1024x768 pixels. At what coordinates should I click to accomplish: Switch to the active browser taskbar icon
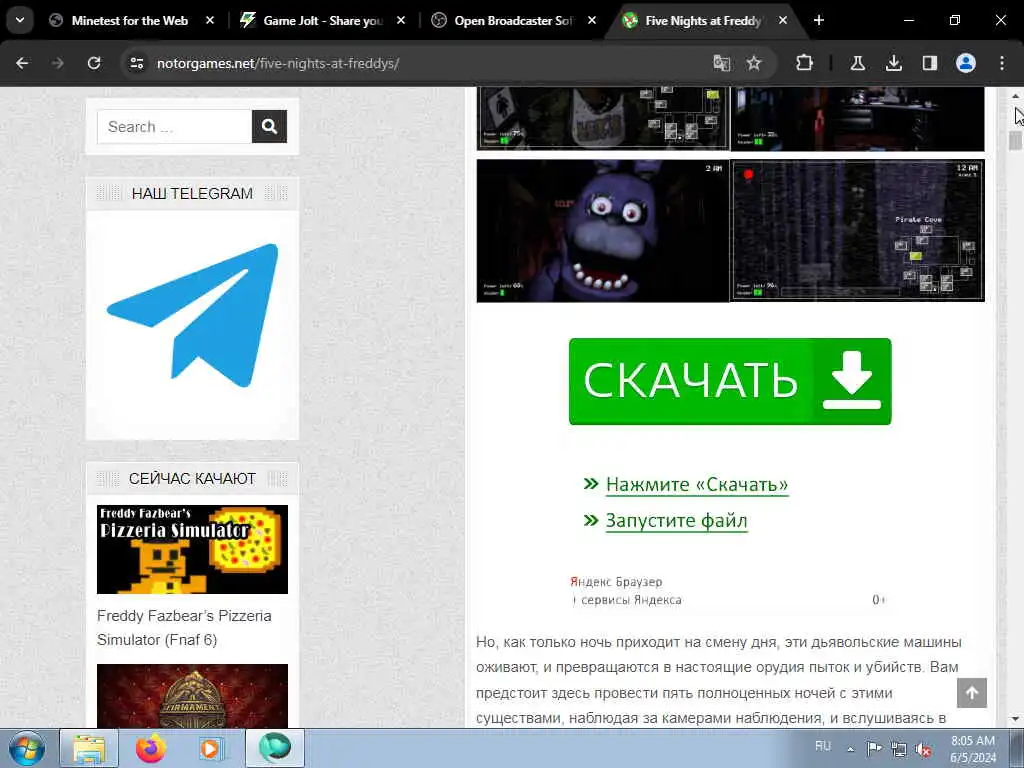coord(274,748)
